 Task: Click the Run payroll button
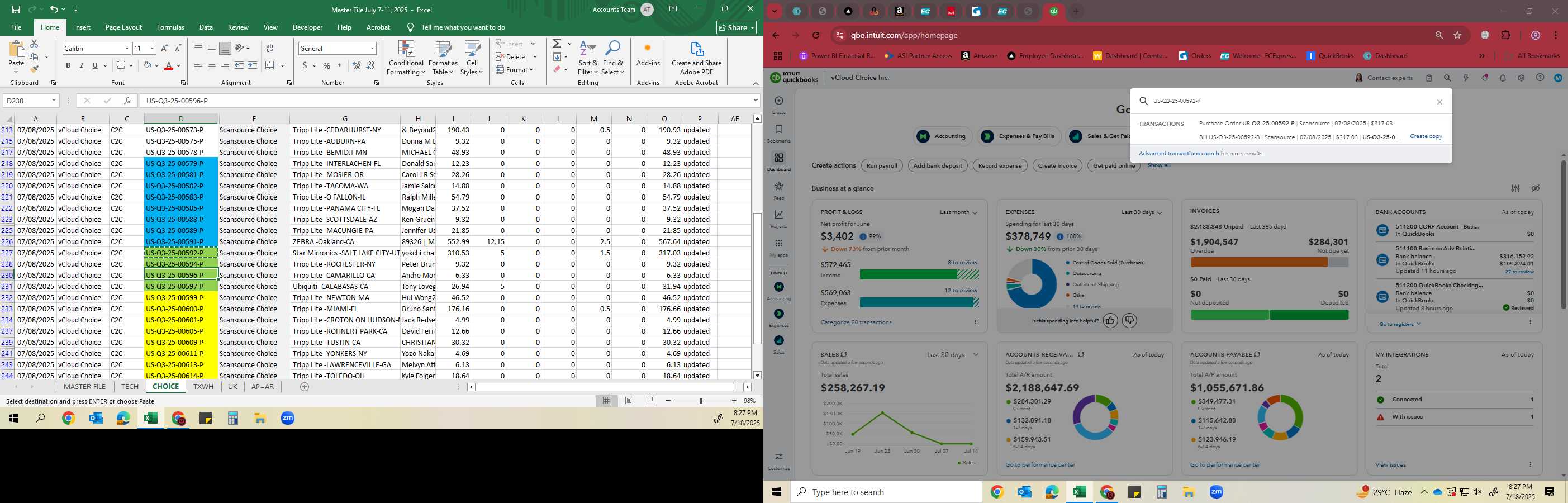[881, 165]
